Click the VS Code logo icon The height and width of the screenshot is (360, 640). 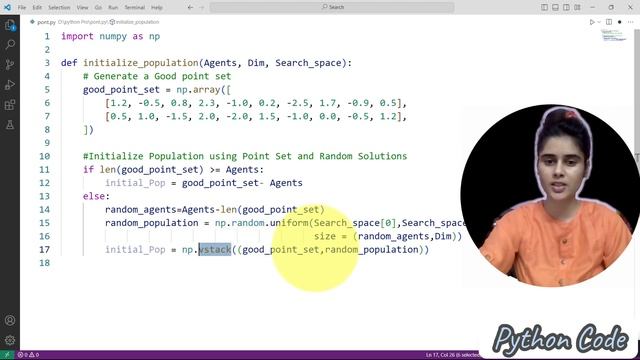point(7,7)
